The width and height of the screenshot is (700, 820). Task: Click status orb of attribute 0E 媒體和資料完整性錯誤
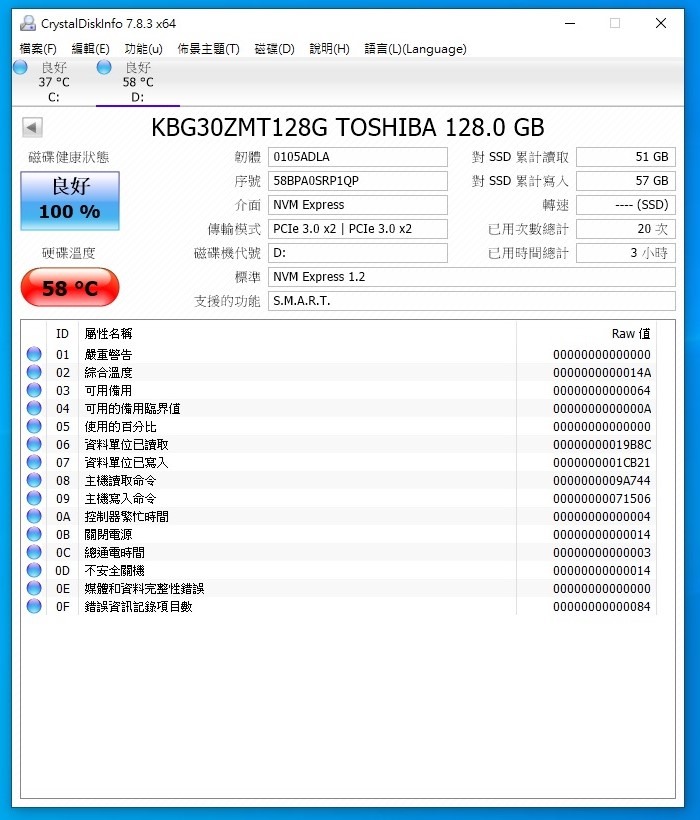[34, 588]
